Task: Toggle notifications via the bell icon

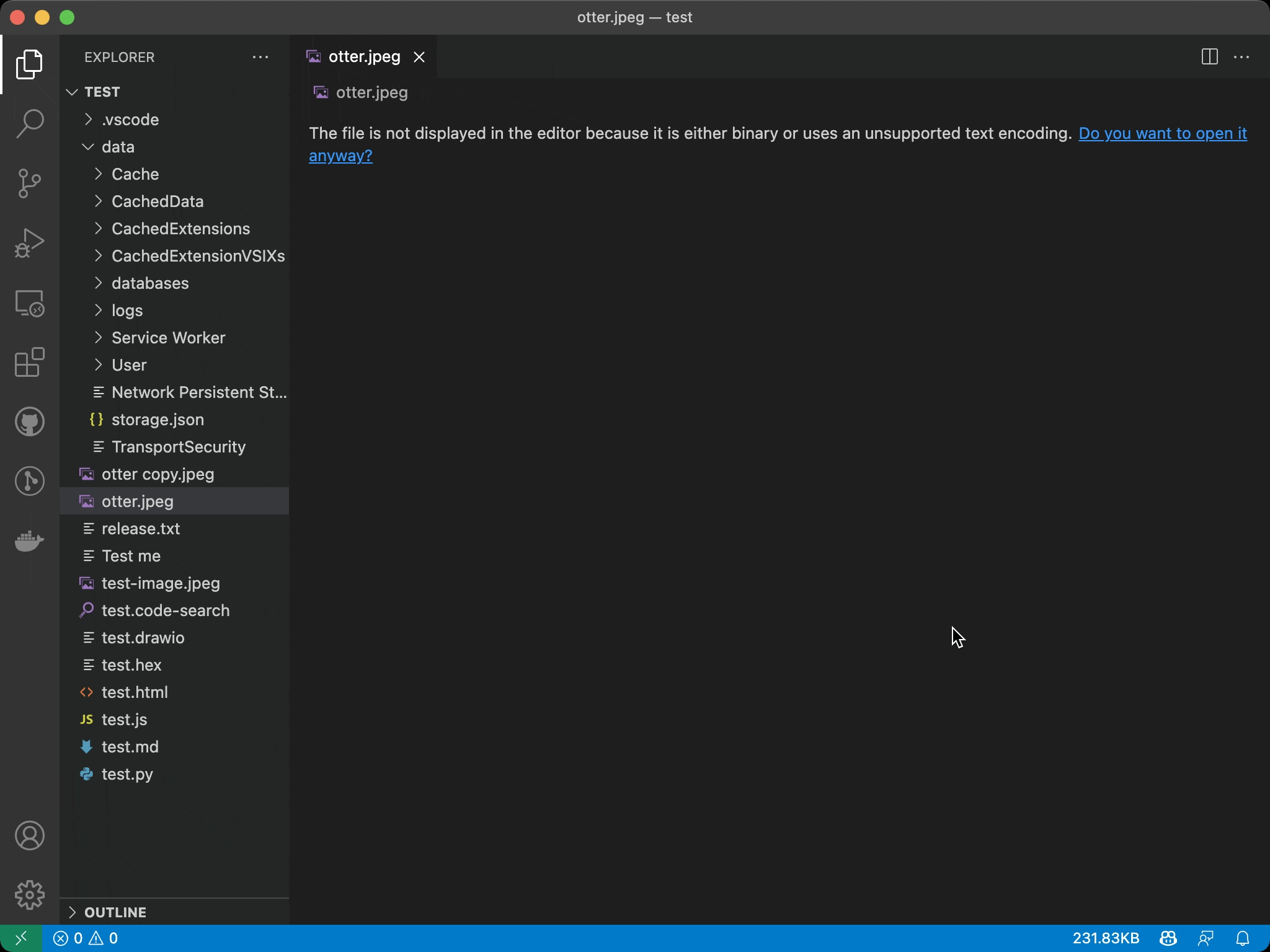Action: click(1243, 938)
